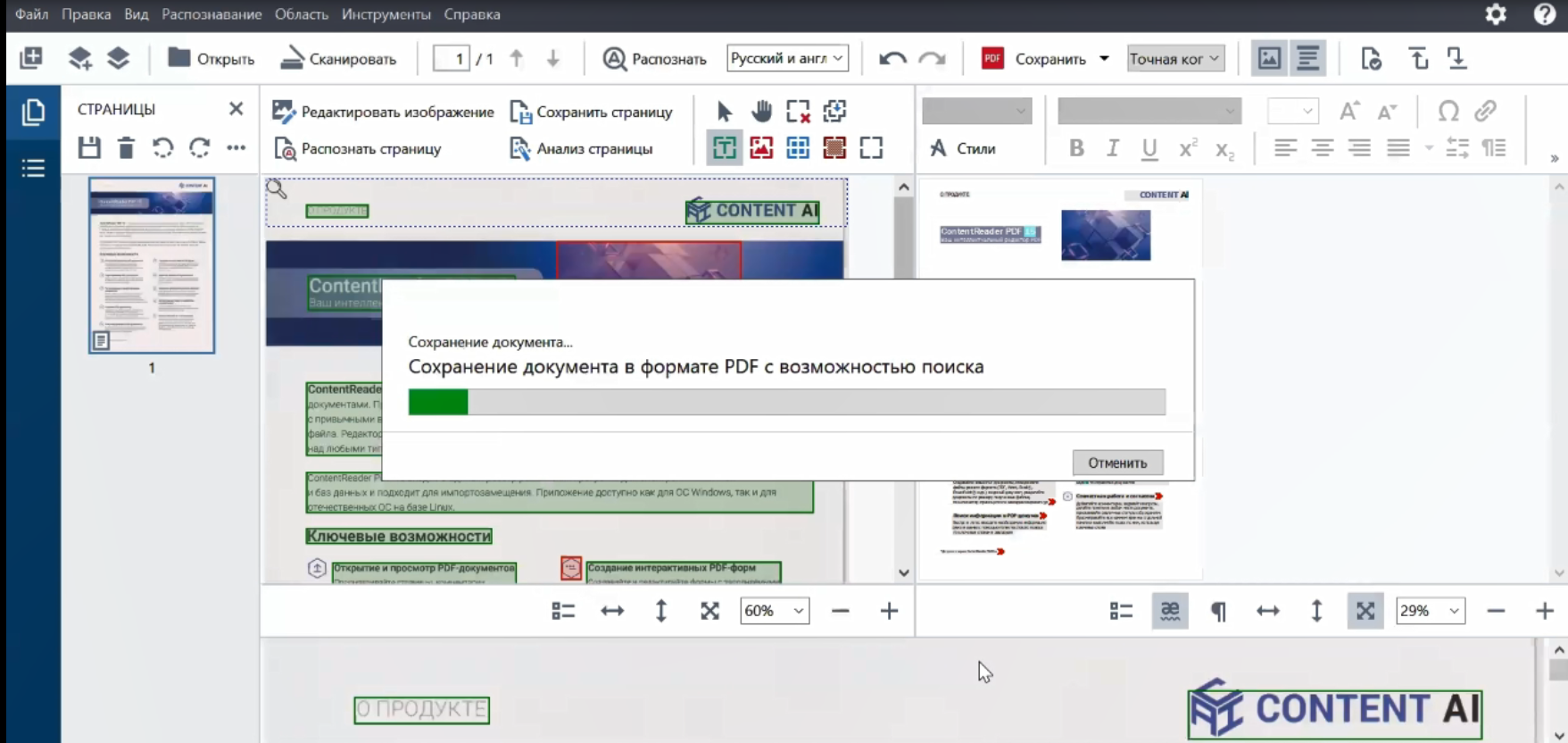
Task: Cancel saving with Отменить
Action: click(1117, 463)
